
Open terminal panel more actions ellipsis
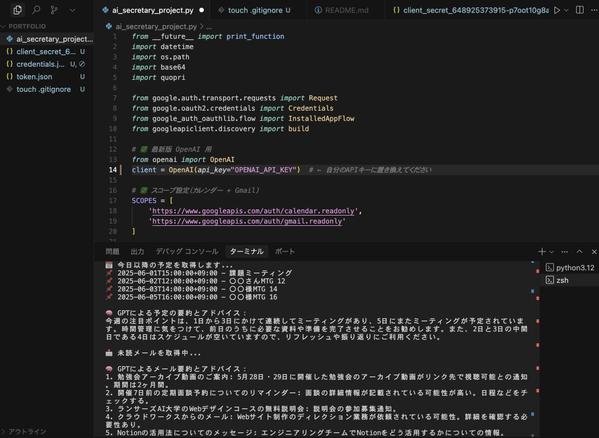pos(565,252)
